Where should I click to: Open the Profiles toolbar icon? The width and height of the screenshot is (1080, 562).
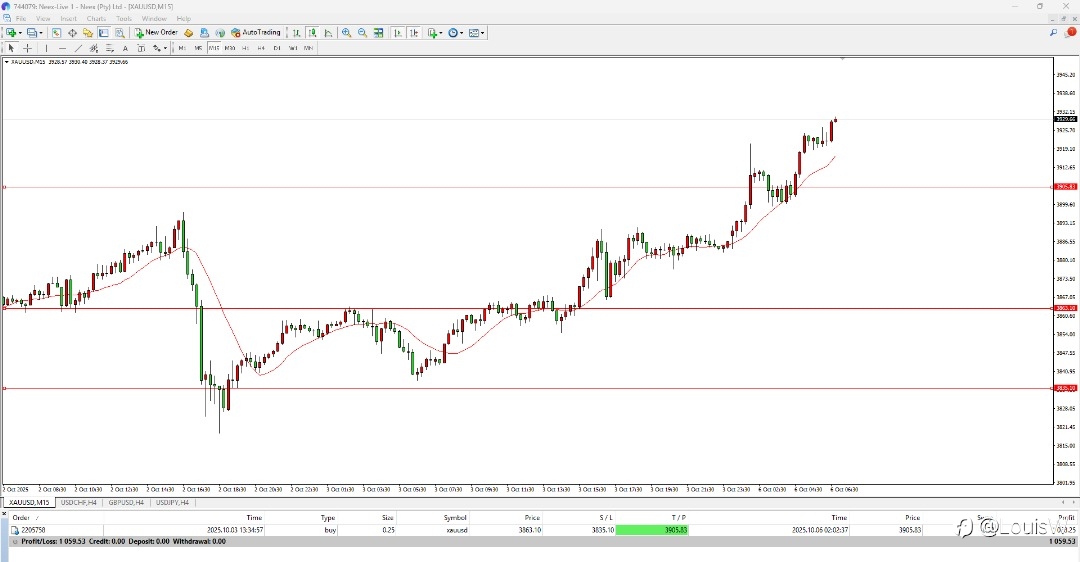tap(32, 32)
